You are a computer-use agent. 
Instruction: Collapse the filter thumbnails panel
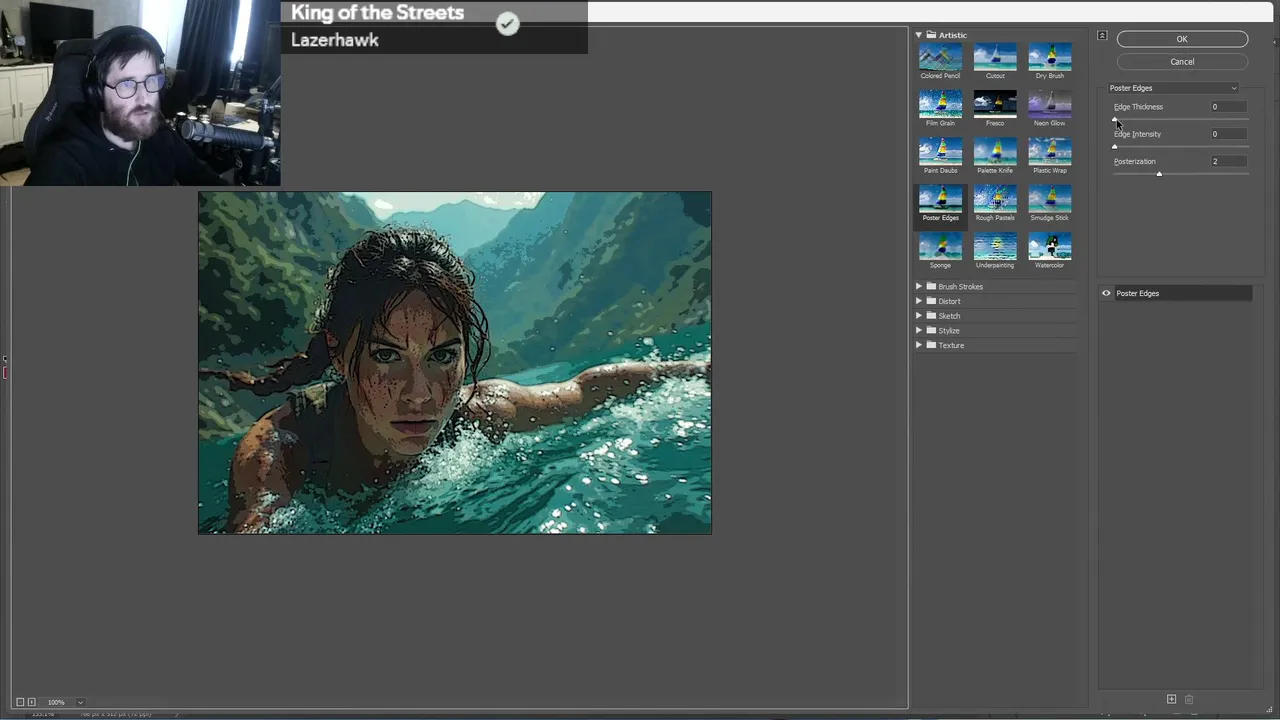click(x=1102, y=36)
